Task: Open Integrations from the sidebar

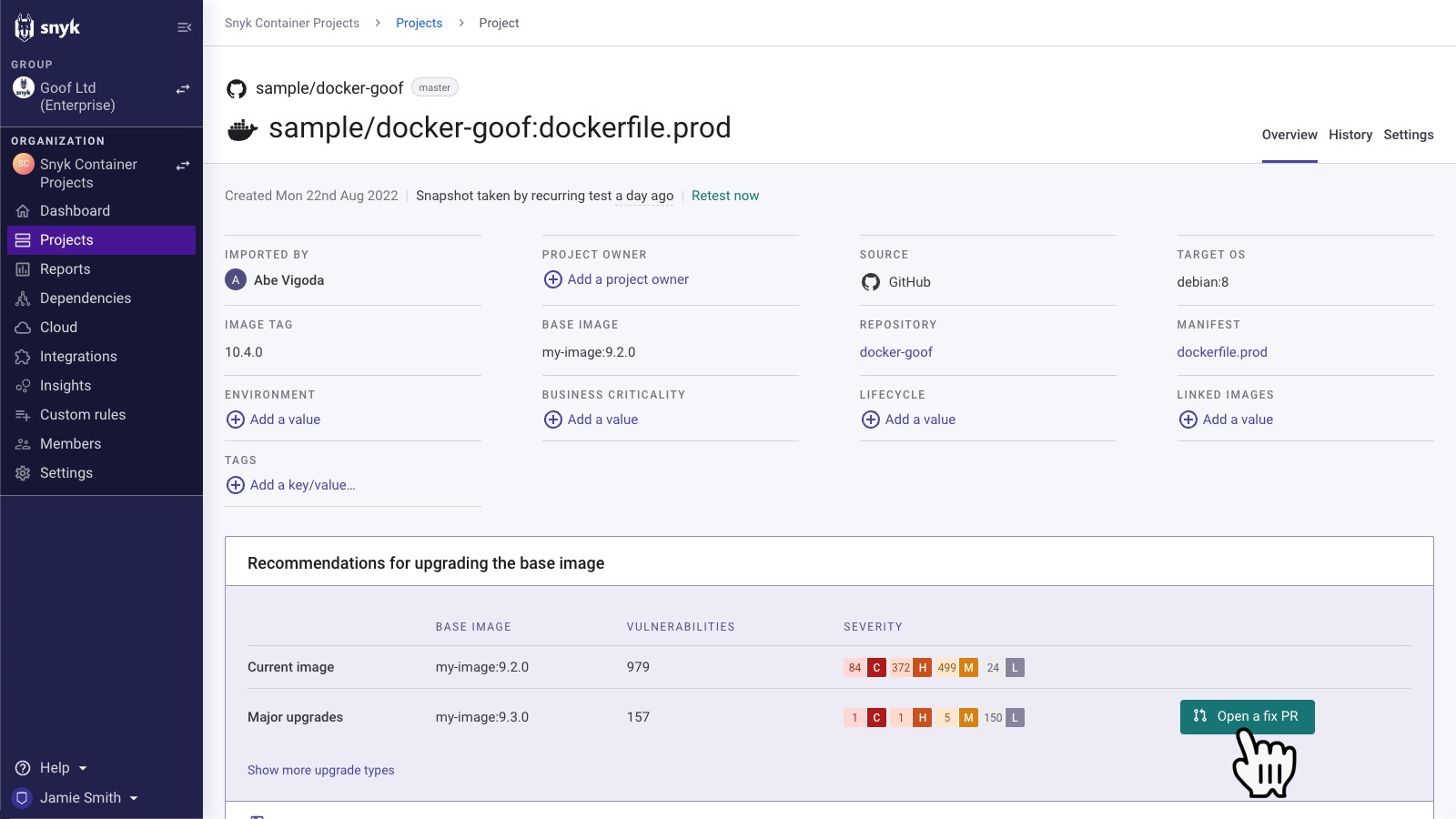Action: pyautogui.click(x=78, y=357)
